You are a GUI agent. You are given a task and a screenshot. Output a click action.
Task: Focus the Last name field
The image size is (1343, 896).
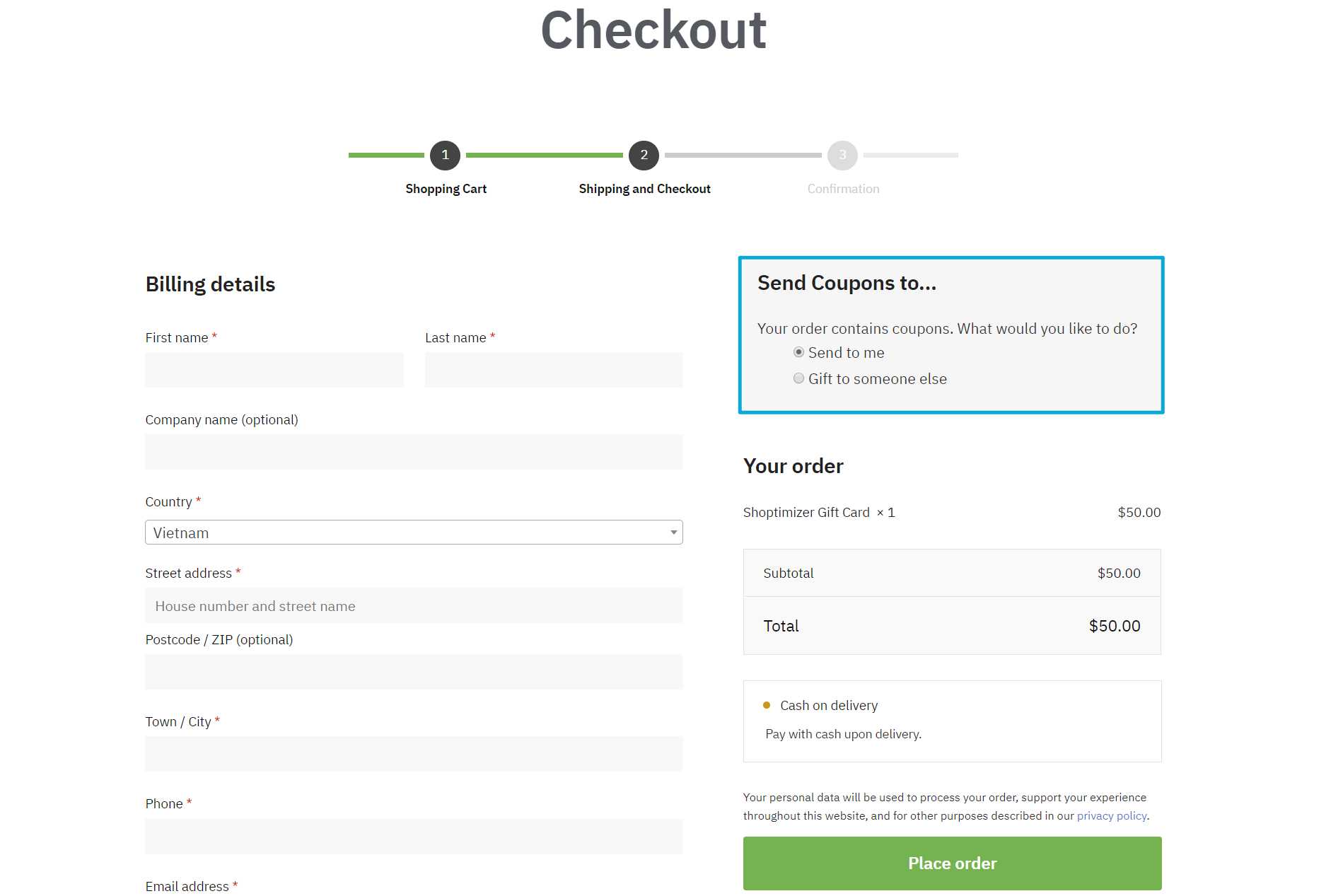click(x=554, y=370)
